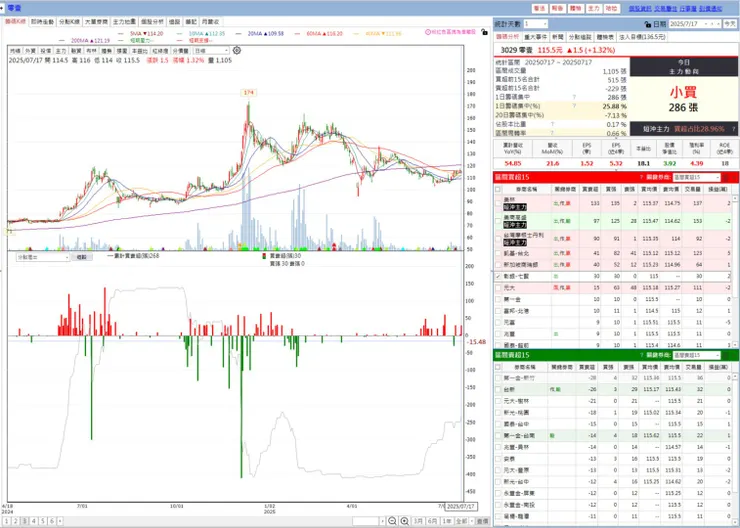Switch to the 個股分析 tab
The image size is (740, 528).
pos(152,22)
